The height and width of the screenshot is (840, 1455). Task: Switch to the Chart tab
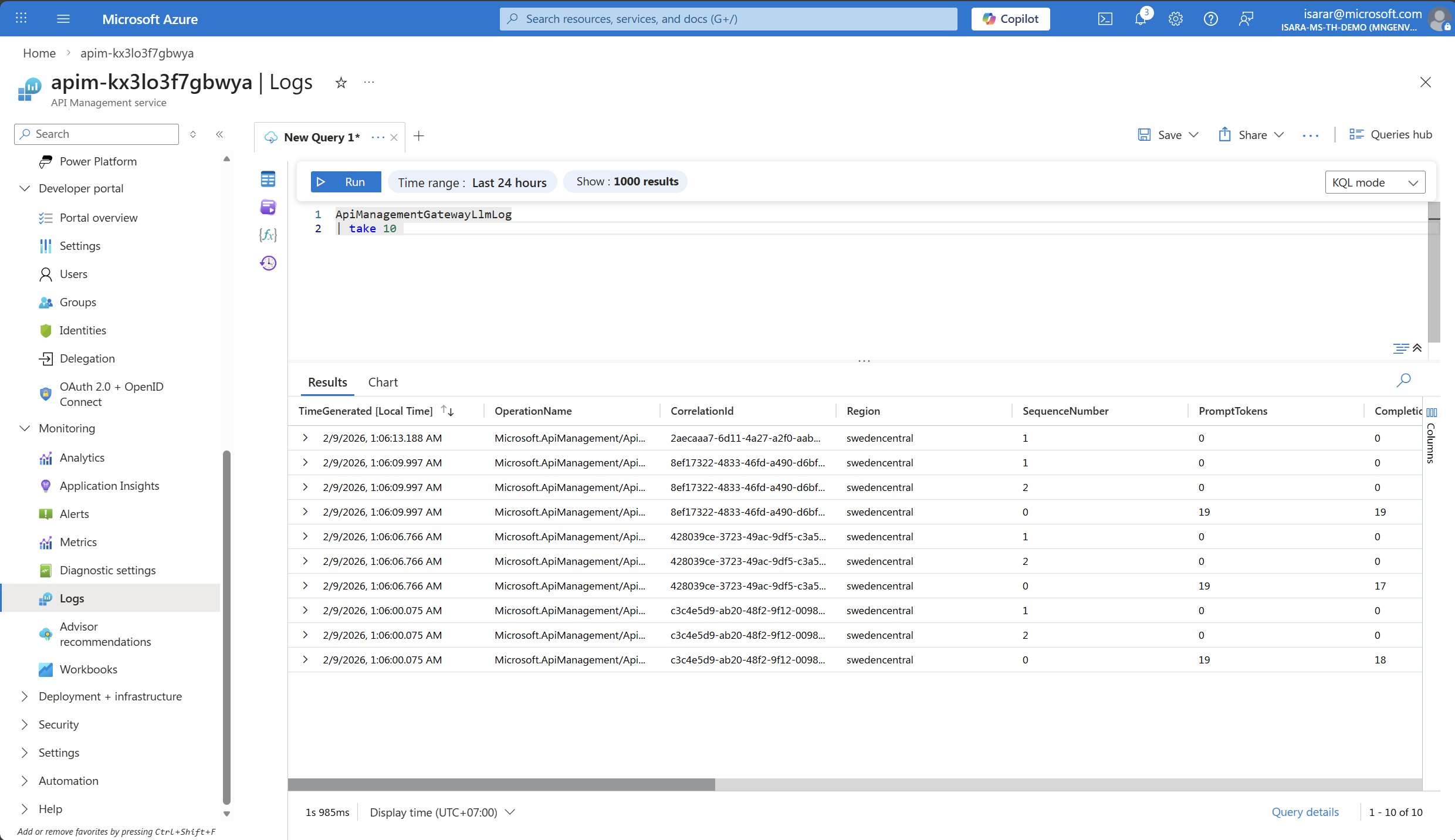pos(383,382)
